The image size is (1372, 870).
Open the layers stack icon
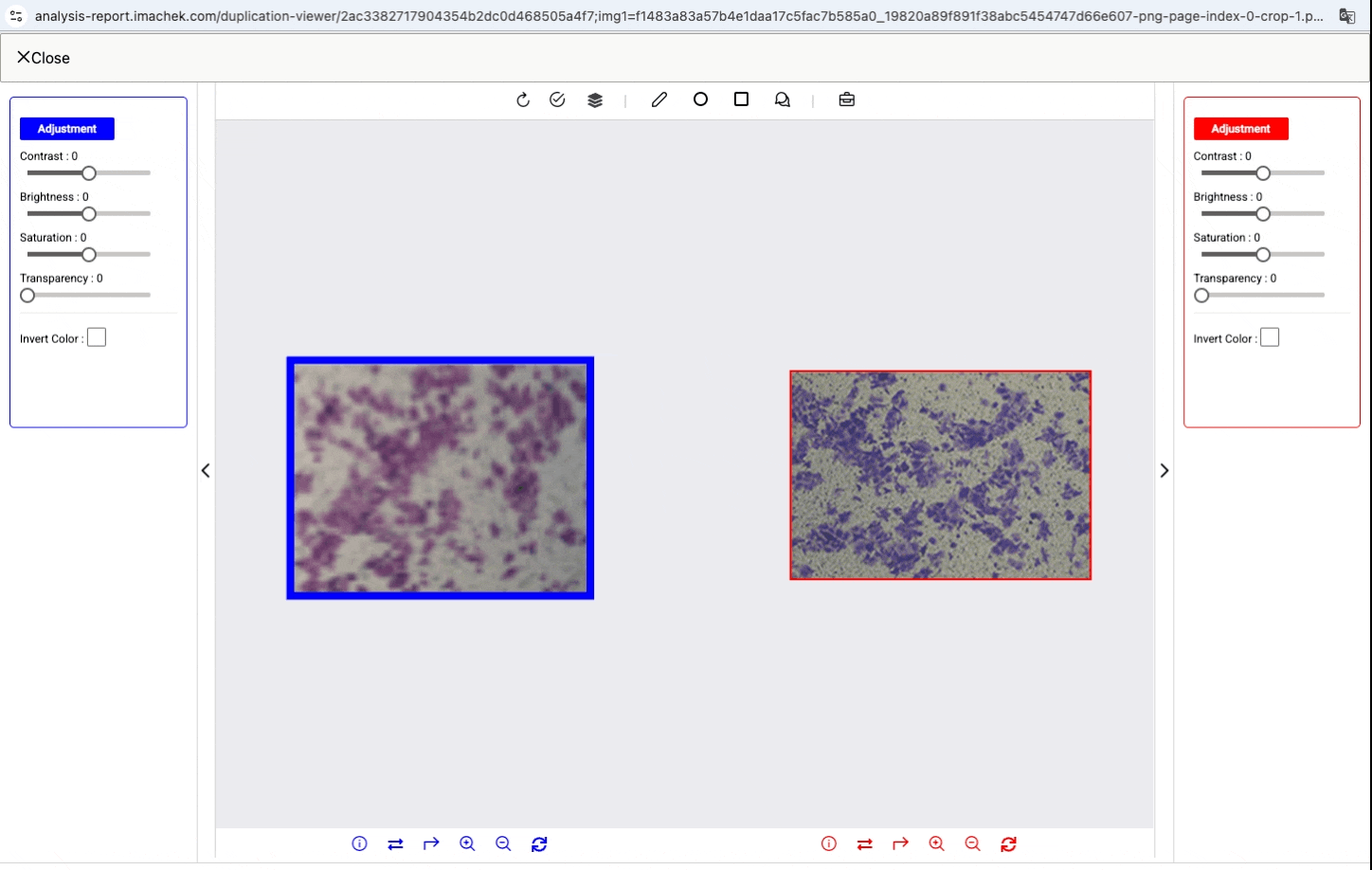point(595,100)
